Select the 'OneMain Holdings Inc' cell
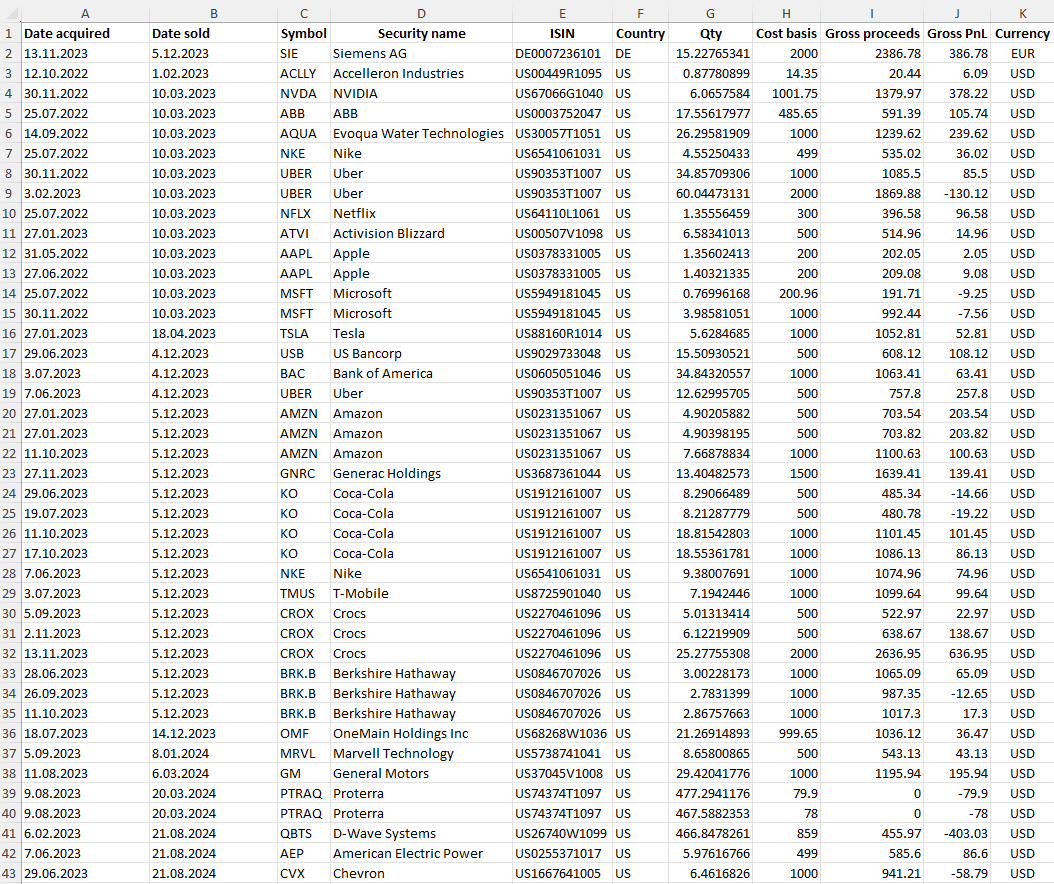Viewport: 1054px width, 884px height. 421,733
